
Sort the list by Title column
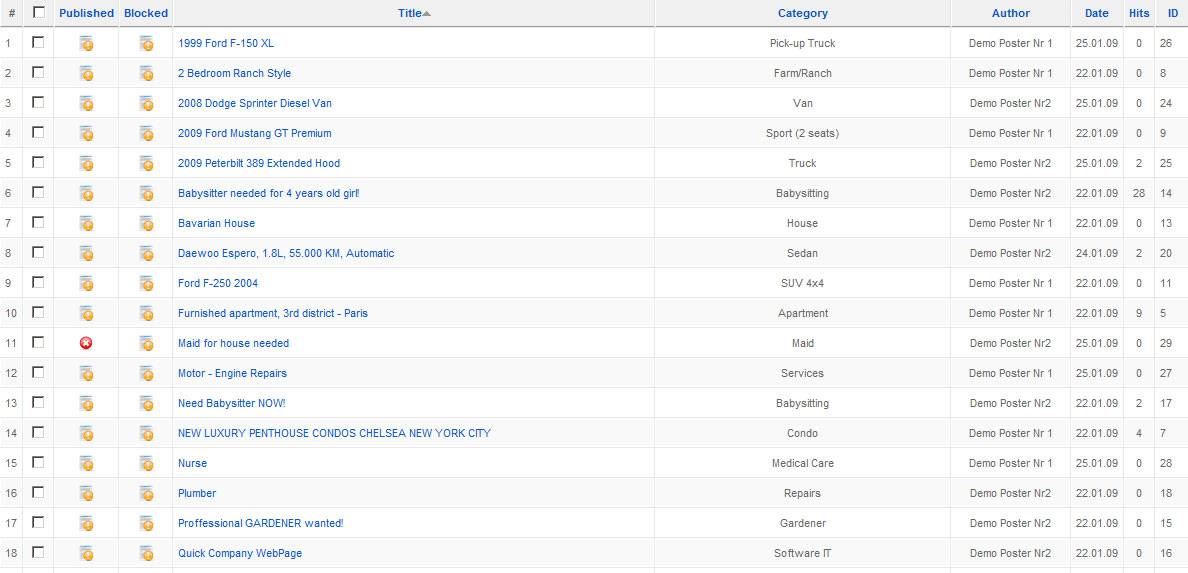(409, 13)
